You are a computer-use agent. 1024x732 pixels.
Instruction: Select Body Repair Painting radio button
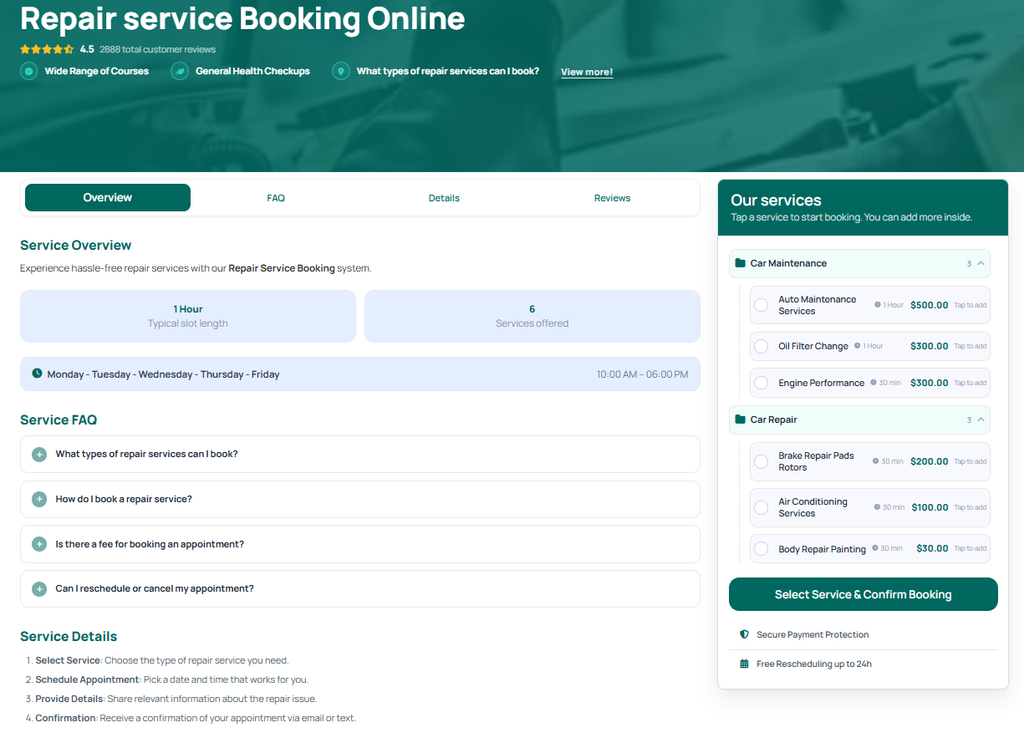click(761, 549)
